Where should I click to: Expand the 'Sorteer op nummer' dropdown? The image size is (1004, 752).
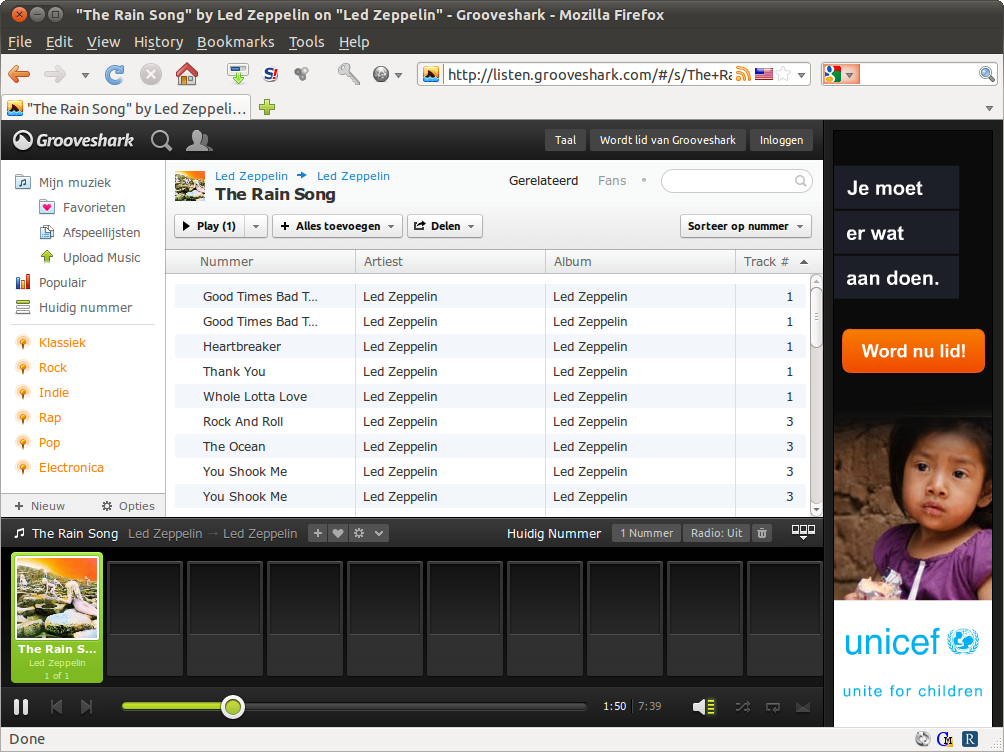point(745,226)
